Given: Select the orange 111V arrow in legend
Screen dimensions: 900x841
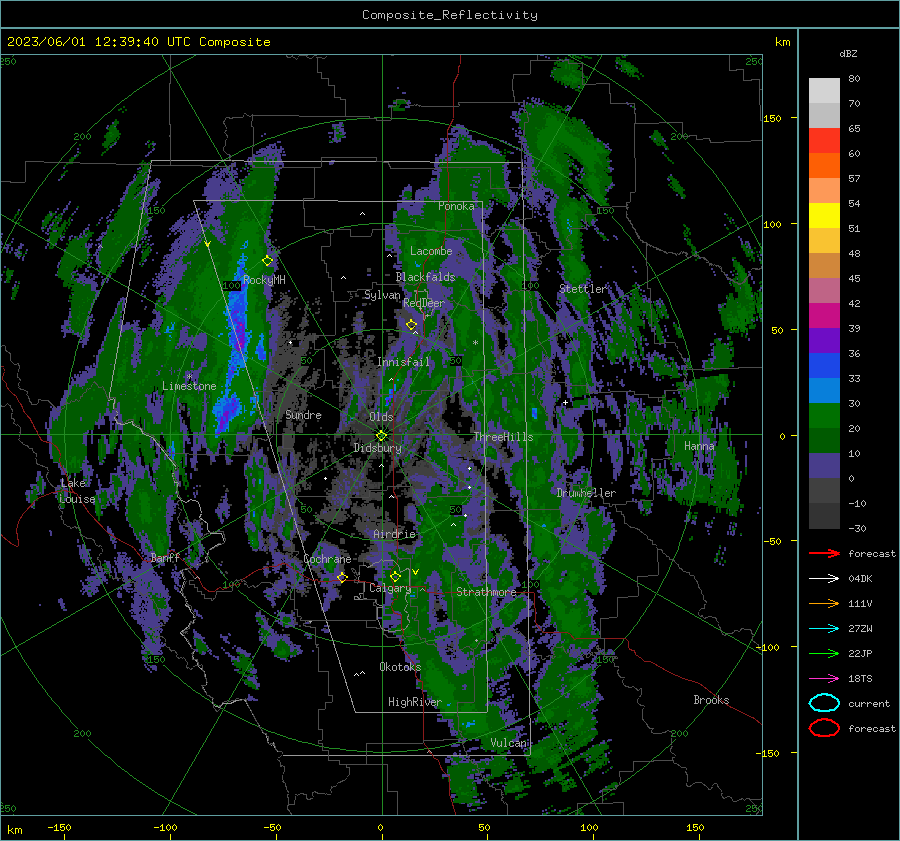Looking at the screenshot, I should 824,603.
